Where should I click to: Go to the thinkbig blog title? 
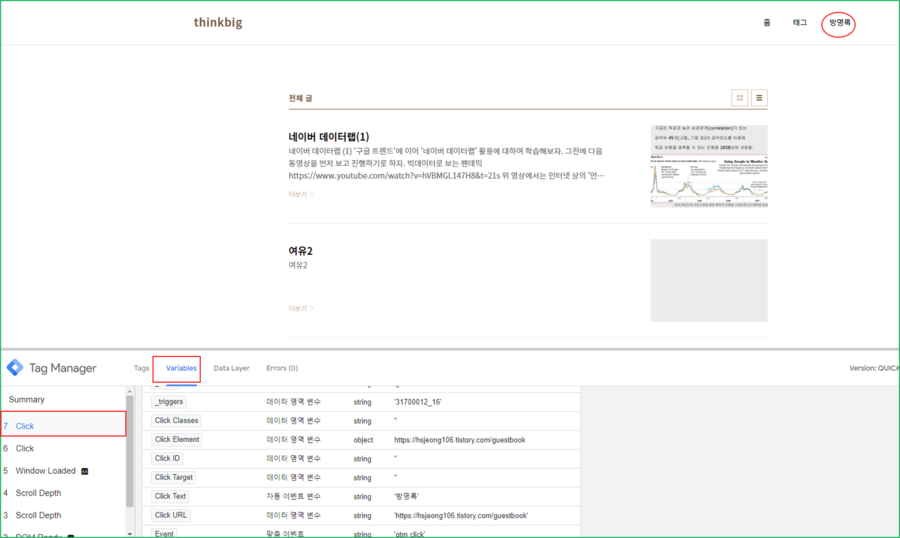pos(218,22)
